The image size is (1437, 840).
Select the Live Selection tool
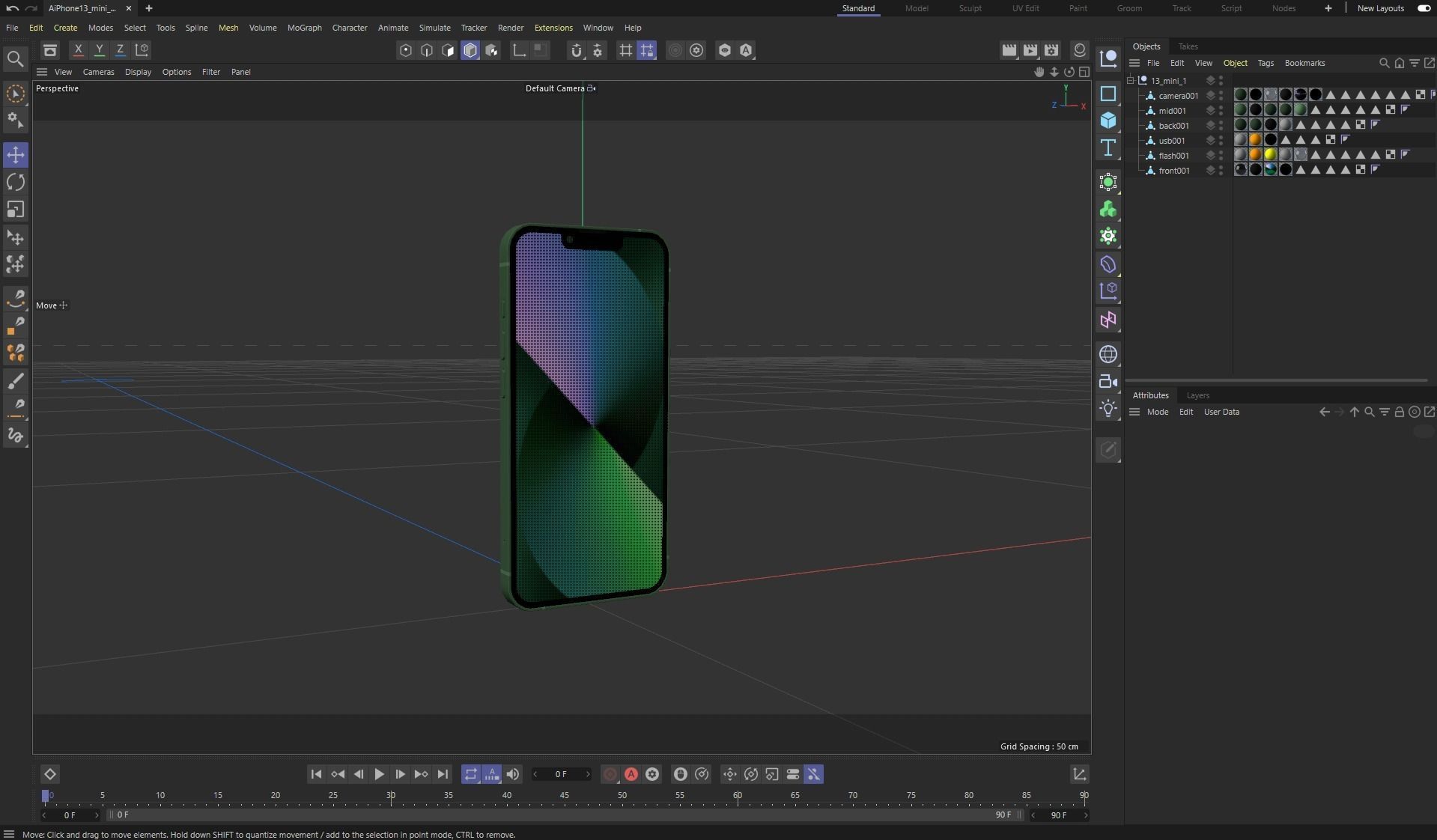(x=16, y=94)
